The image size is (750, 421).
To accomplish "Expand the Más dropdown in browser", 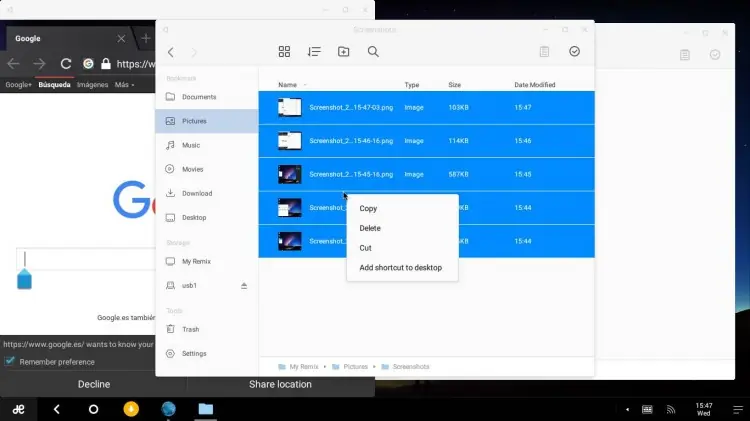I will pos(124,85).
